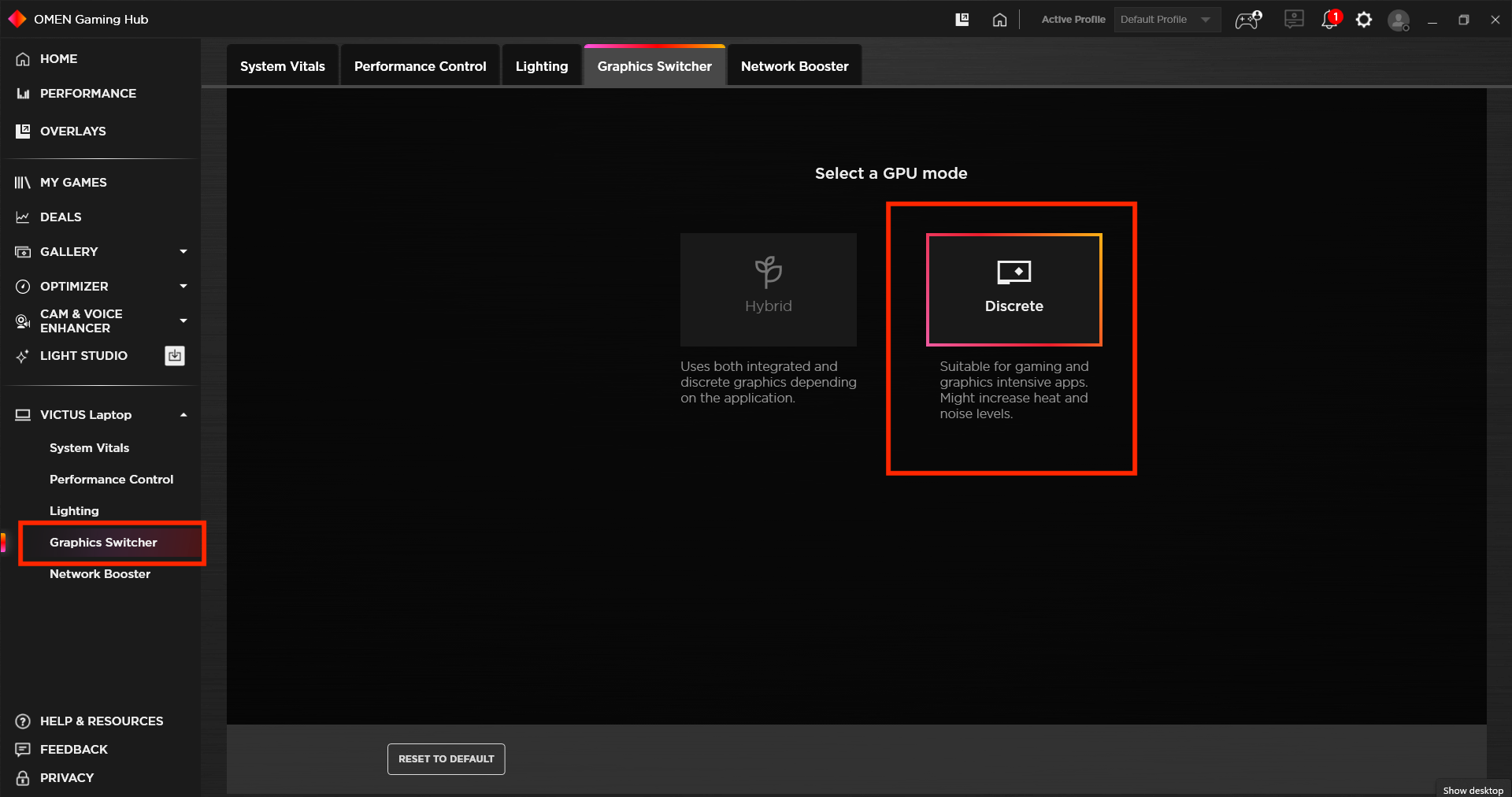This screenshot has width=1512, height=797.
Task: Click the OPTIMIZER gauge icon
Action: click(23, 287)
